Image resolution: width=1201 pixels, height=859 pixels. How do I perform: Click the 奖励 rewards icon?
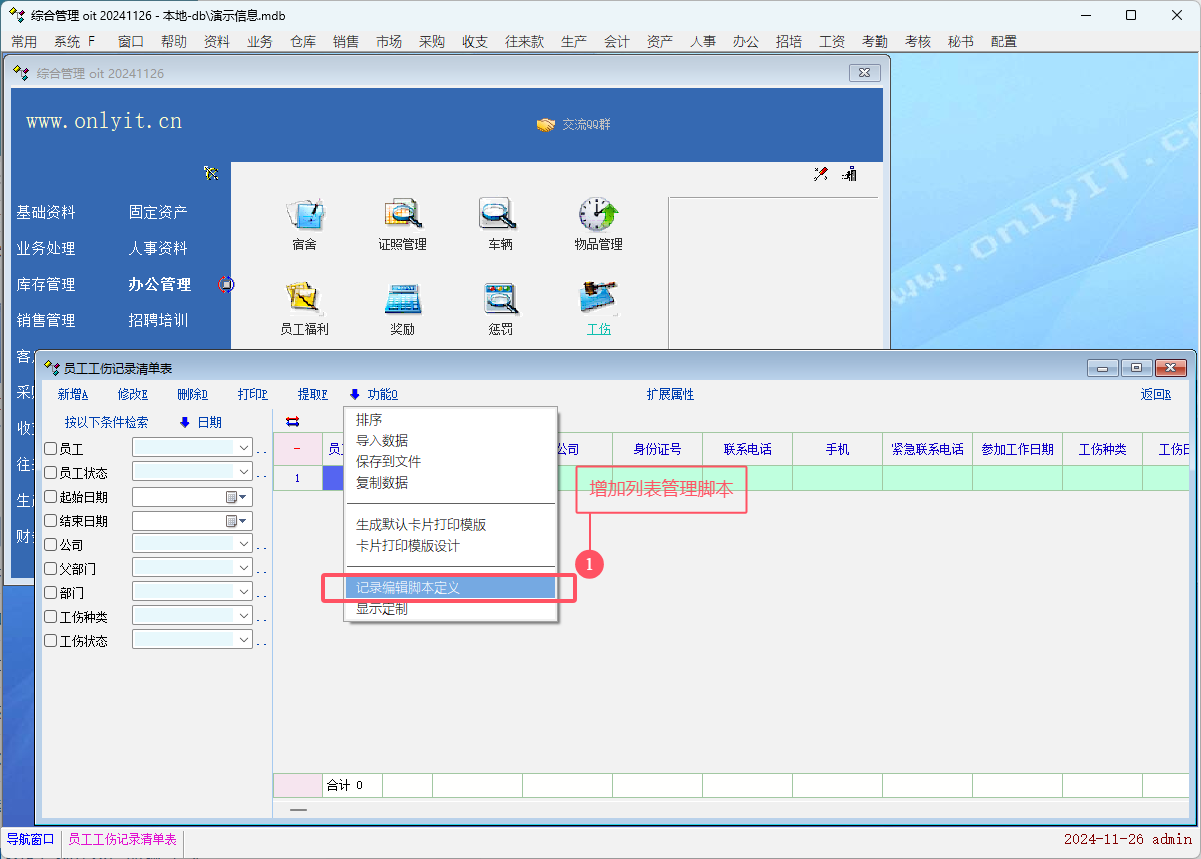402,299
